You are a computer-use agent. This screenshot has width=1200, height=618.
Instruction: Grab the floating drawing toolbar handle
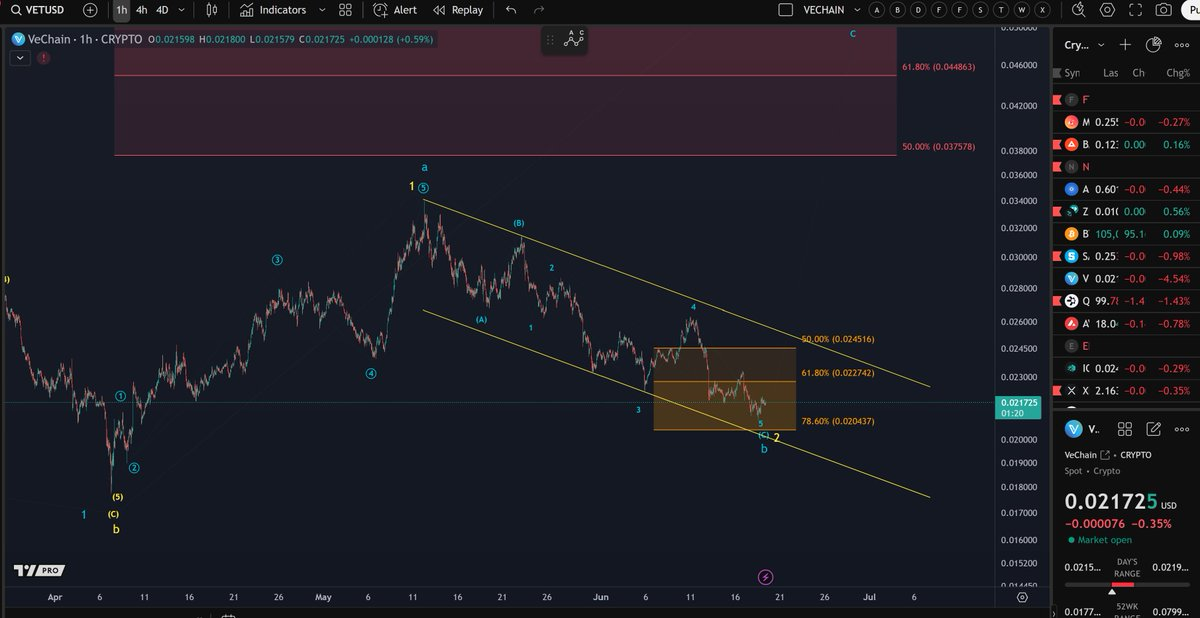click(552, 40)
